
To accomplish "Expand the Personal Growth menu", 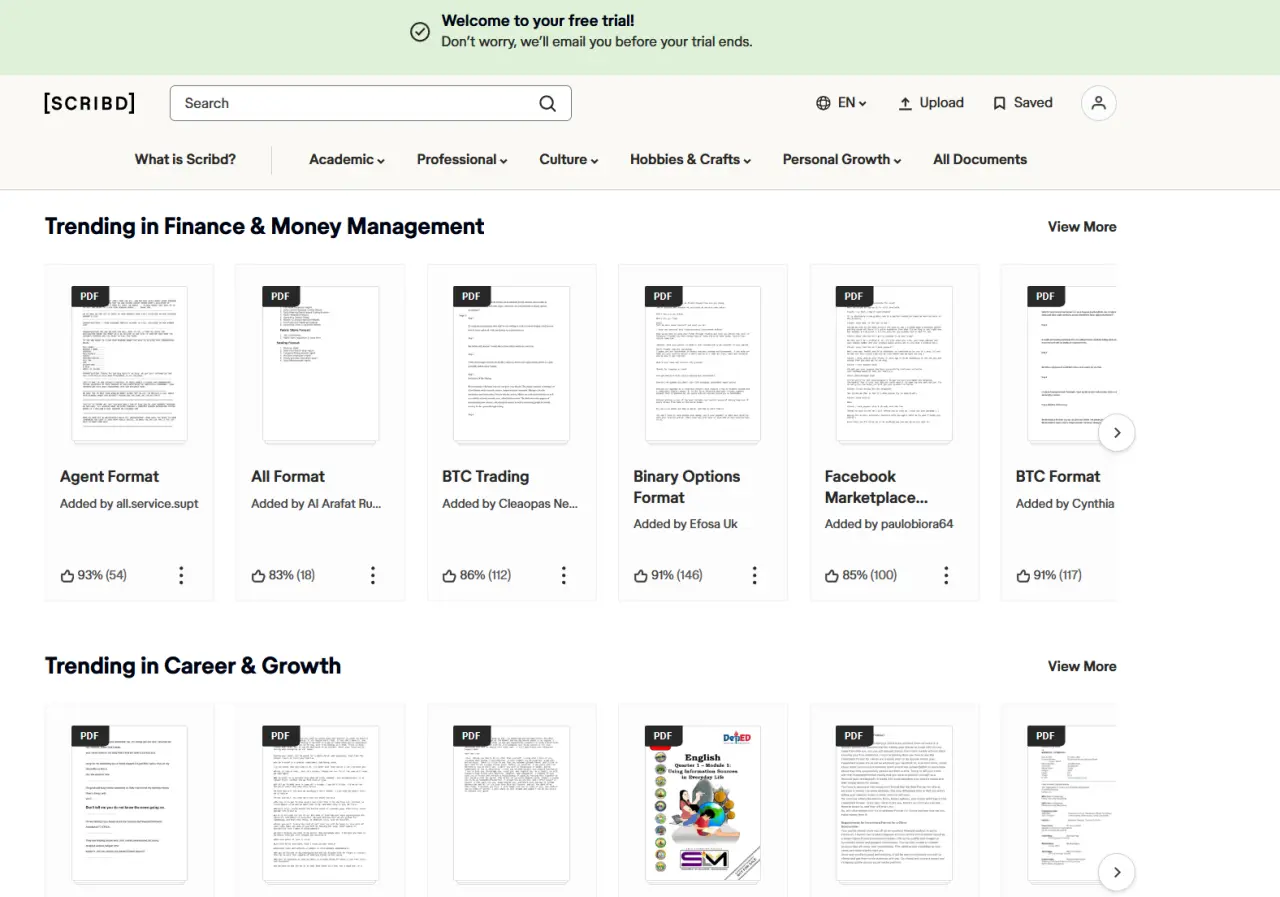I will click(842, 159).
